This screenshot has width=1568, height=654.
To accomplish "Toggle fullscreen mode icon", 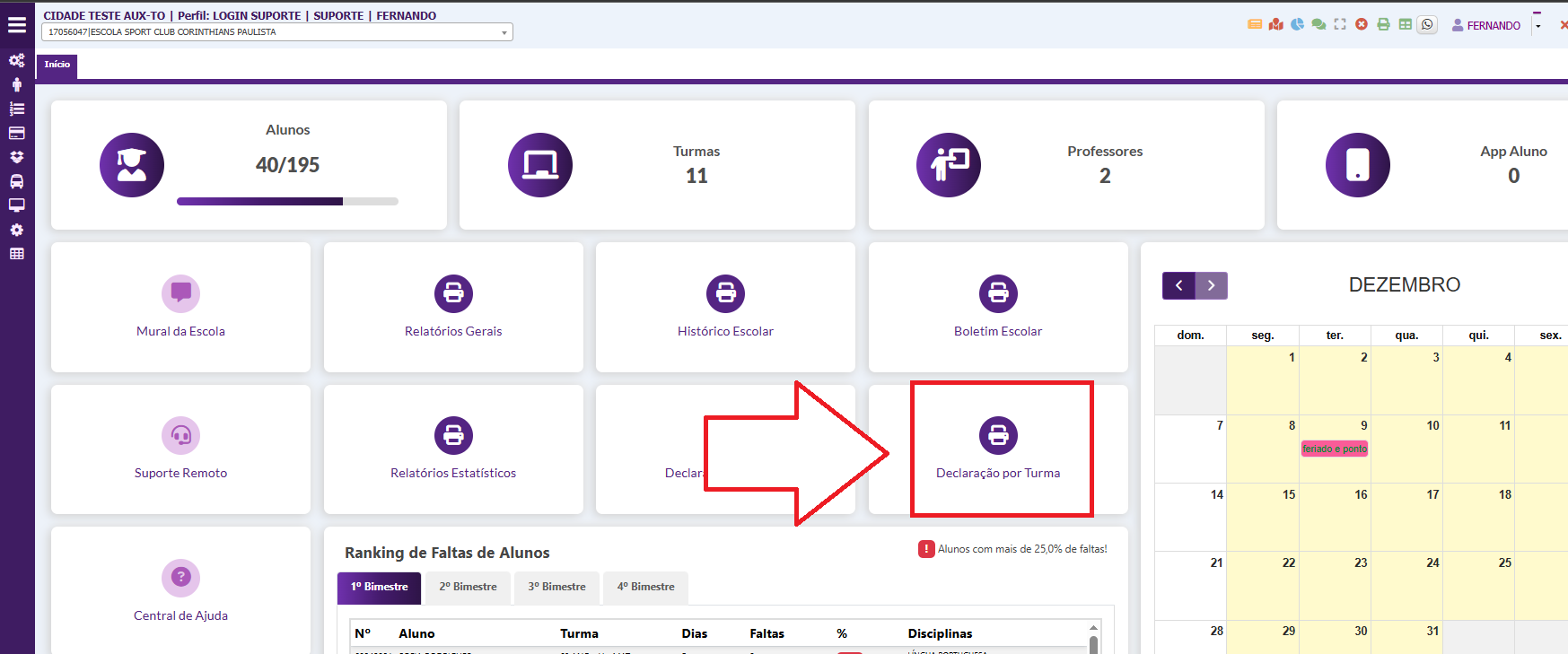I will click(1340, 25).
